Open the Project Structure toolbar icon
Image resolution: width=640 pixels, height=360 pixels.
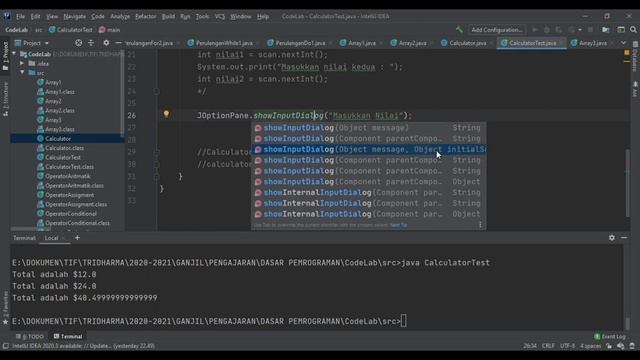(606, 29)
